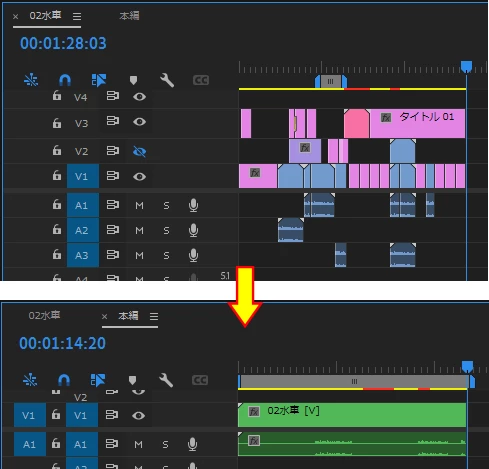489x469 pixels.
Task: Open wrench settings in lower timeline
Action: point(166,380)
